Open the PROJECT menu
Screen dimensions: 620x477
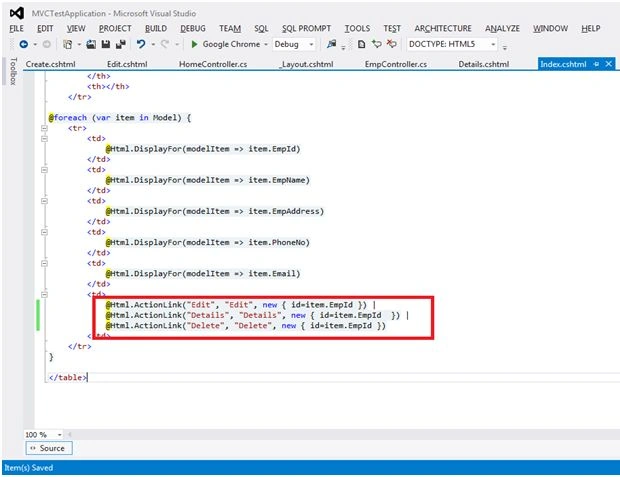(x=115, y=28)
